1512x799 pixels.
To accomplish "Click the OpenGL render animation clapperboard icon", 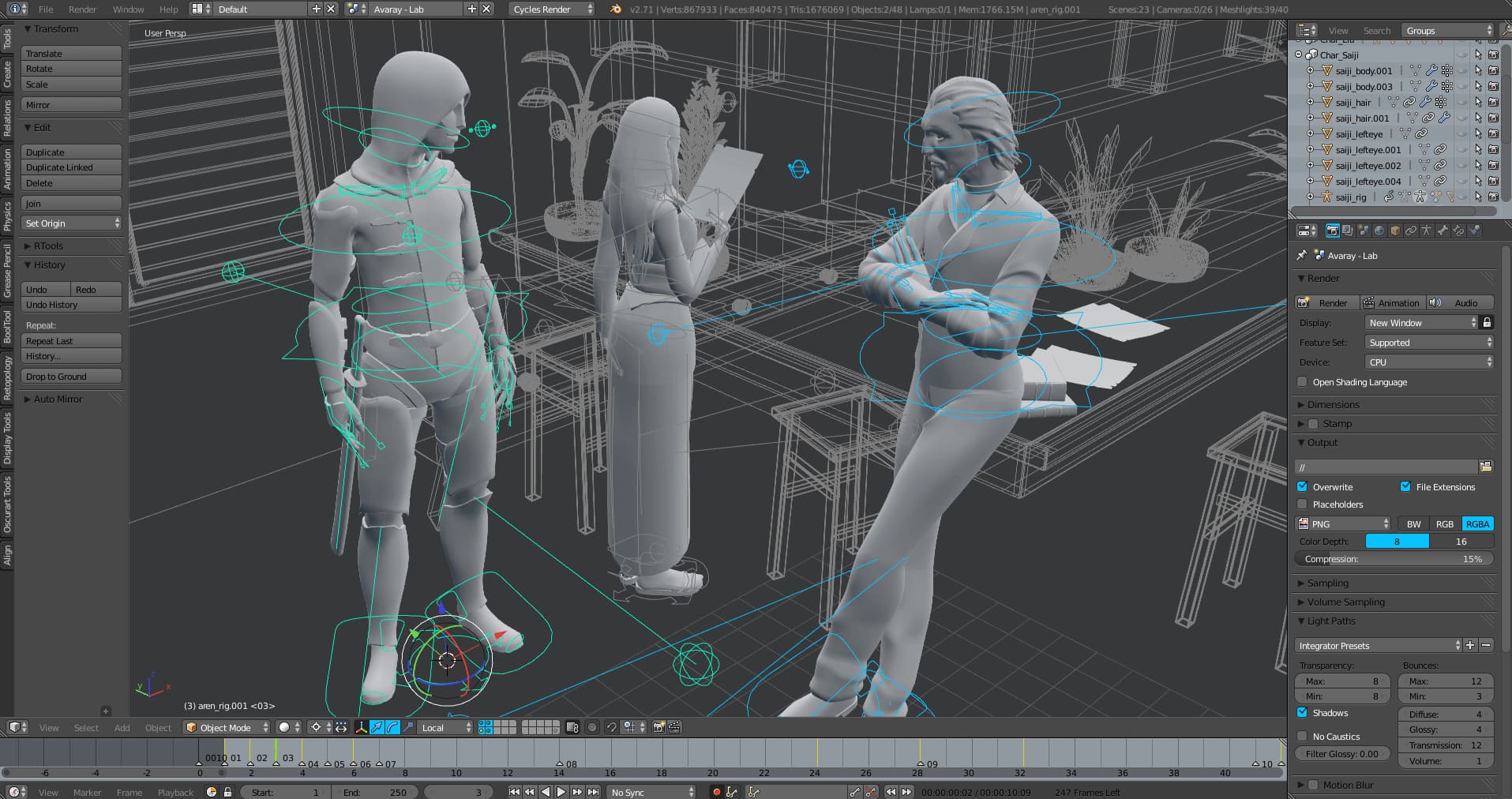I will [x=674, y=728].
